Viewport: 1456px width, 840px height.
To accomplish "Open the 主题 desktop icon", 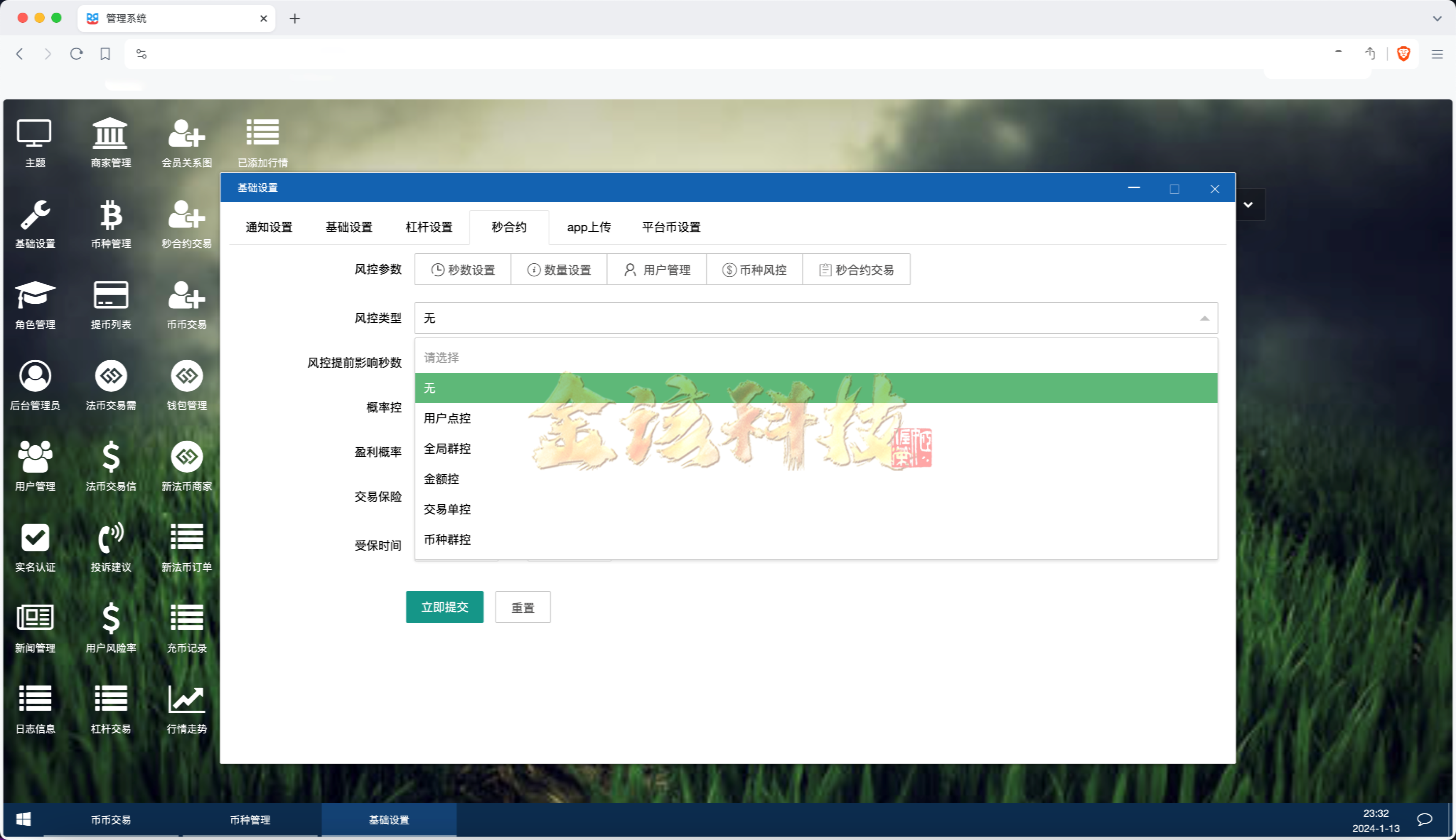I will (x=35, y=142).
